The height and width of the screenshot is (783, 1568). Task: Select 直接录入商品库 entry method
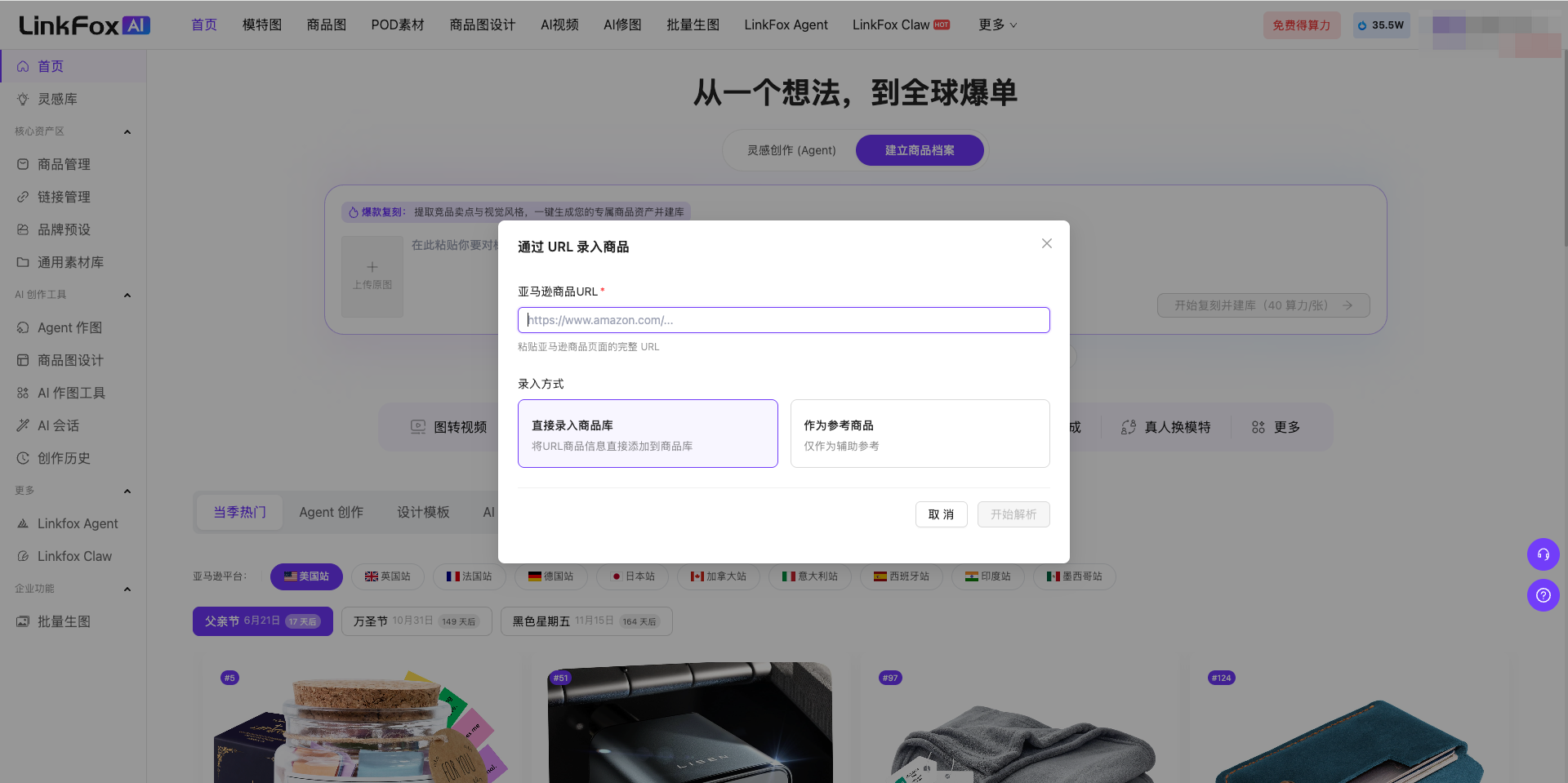(648, 434)
